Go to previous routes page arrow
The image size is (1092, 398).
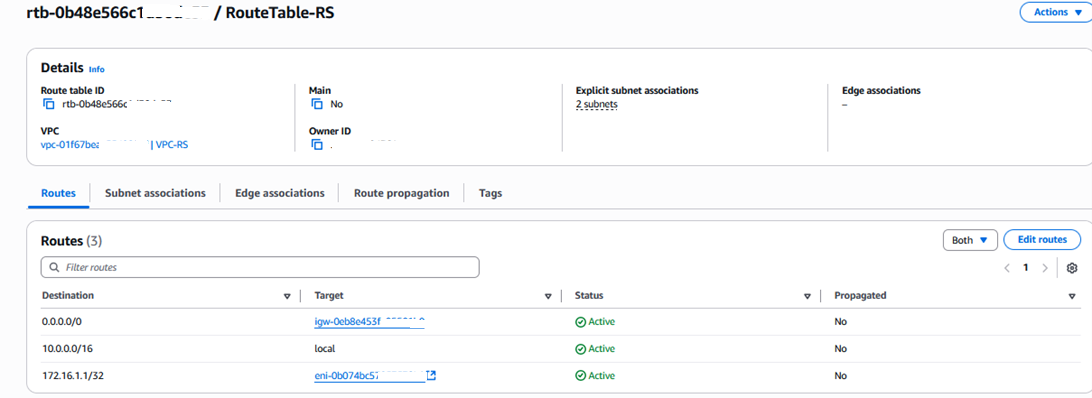tap(1006, 268)
